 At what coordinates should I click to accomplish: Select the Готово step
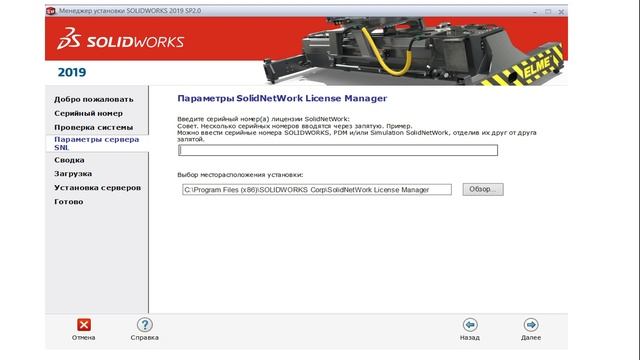click(x=69, y=202)
